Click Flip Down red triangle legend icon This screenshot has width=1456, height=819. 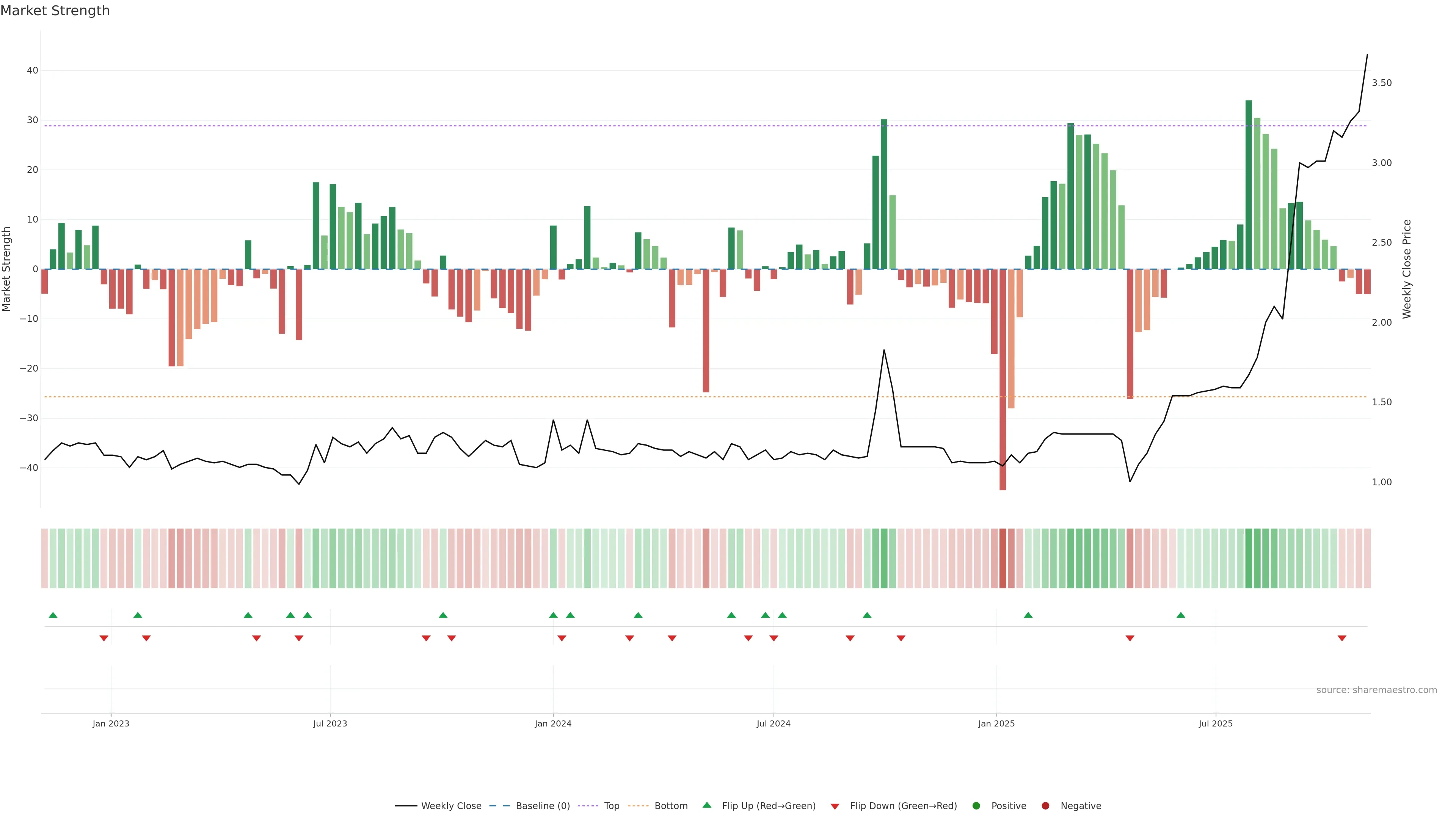click(835, 806)
